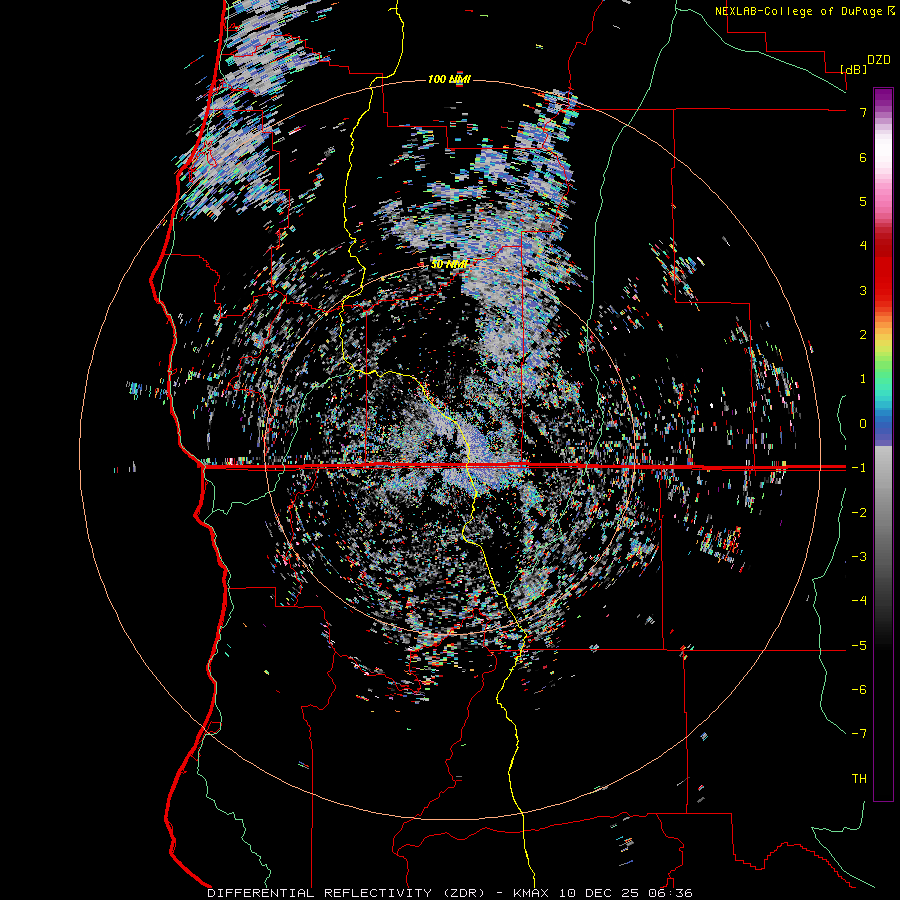Click the 2 value on the ZDR scale
The height and width of the screenshot is (900, 900).
pyautogui.click(x=863, y=335)
